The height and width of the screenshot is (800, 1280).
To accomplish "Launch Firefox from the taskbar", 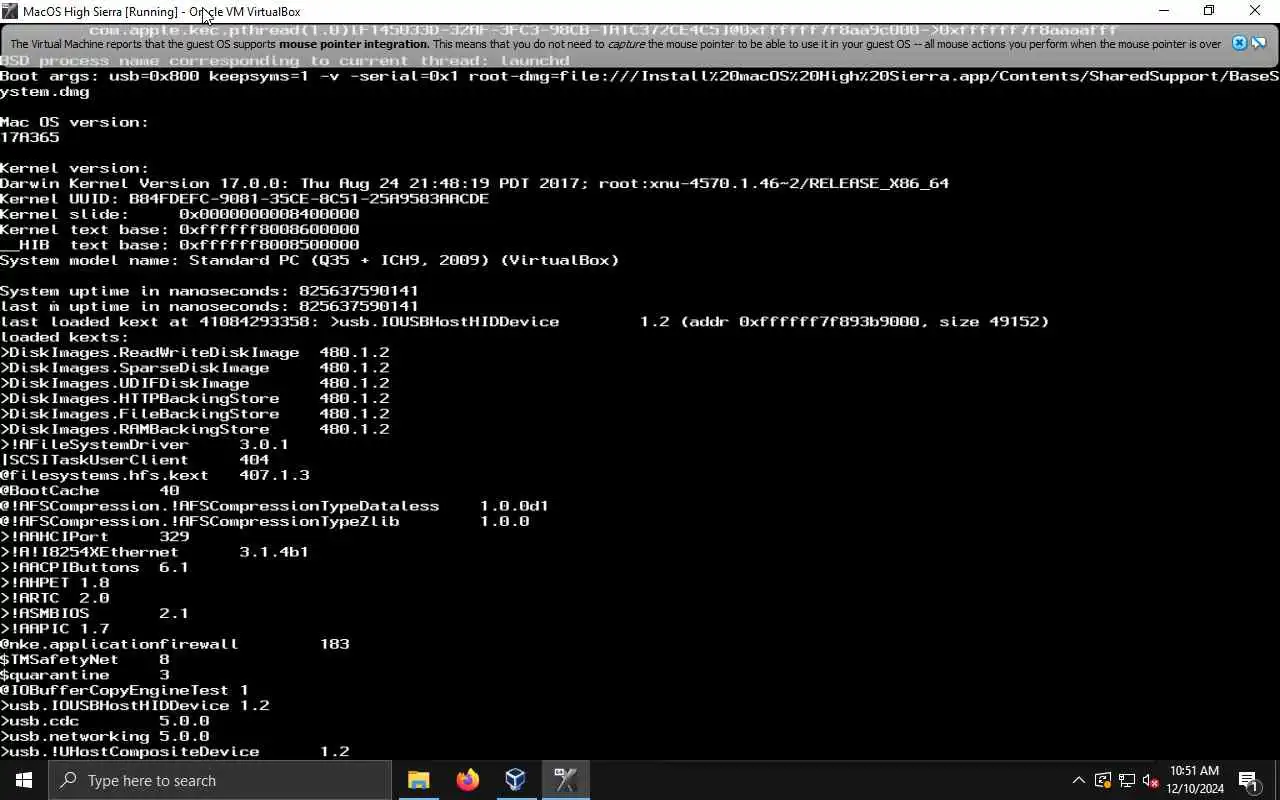I will pyautogui.click(x=467, y=780).
